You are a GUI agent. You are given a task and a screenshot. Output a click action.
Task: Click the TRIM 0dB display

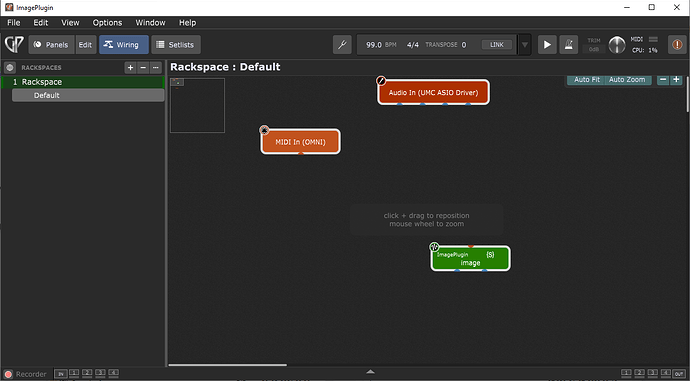click(594, 45)
